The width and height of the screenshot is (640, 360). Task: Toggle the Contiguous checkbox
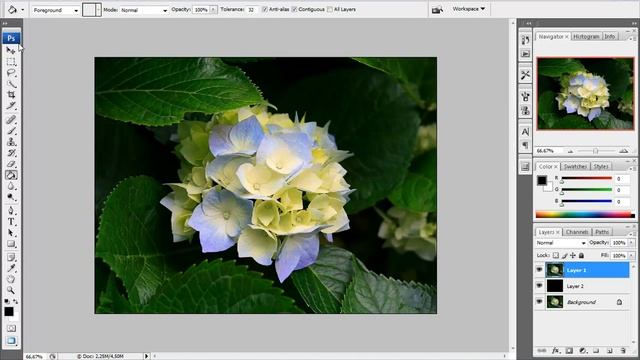click(294, 9)
